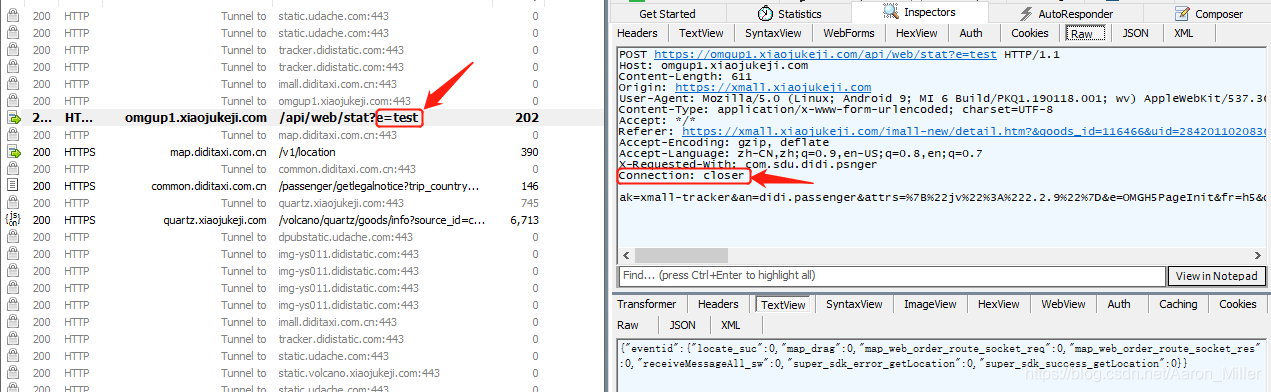Open response Auth inspector tab
This screenshot has width=1271, height=392.
click(1119, 304)
